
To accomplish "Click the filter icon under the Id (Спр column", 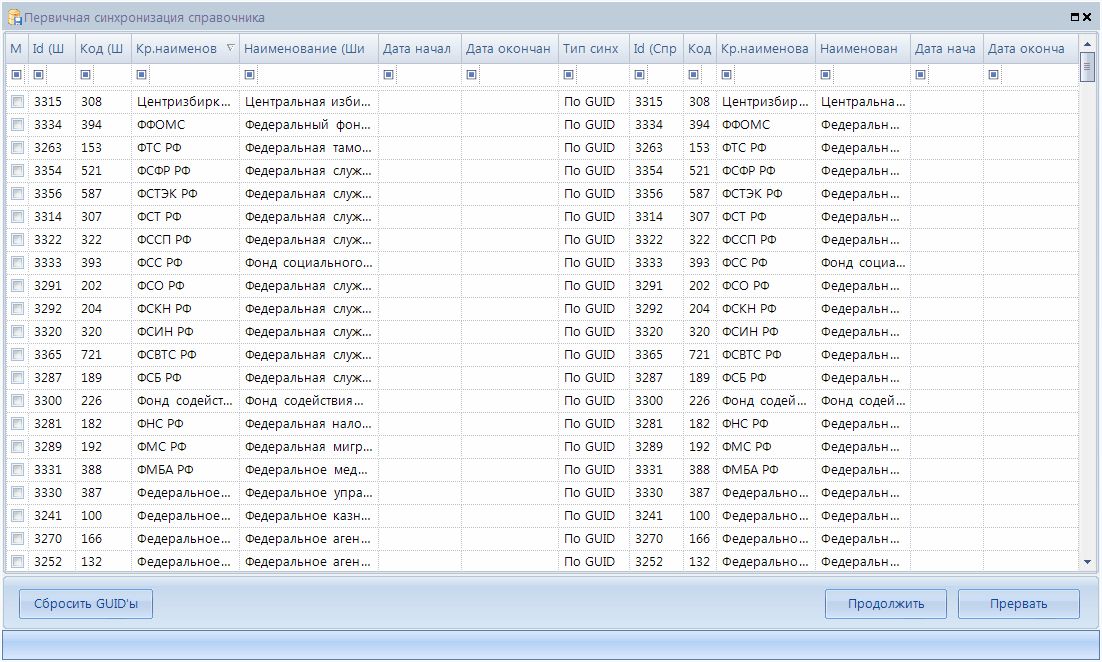I will [639, 74].
